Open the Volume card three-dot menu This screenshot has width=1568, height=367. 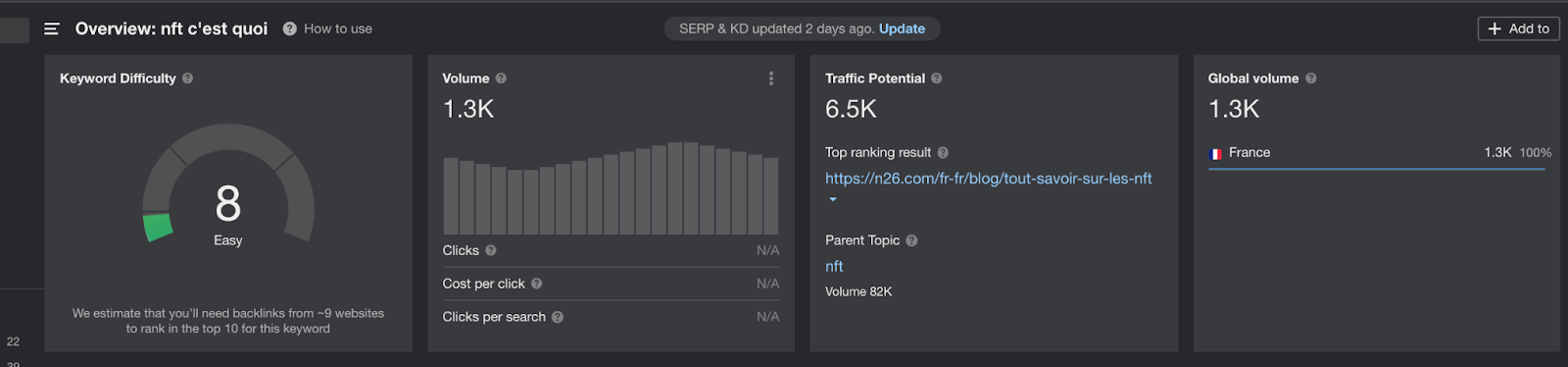pyautogui.click(x=771, y=79)
